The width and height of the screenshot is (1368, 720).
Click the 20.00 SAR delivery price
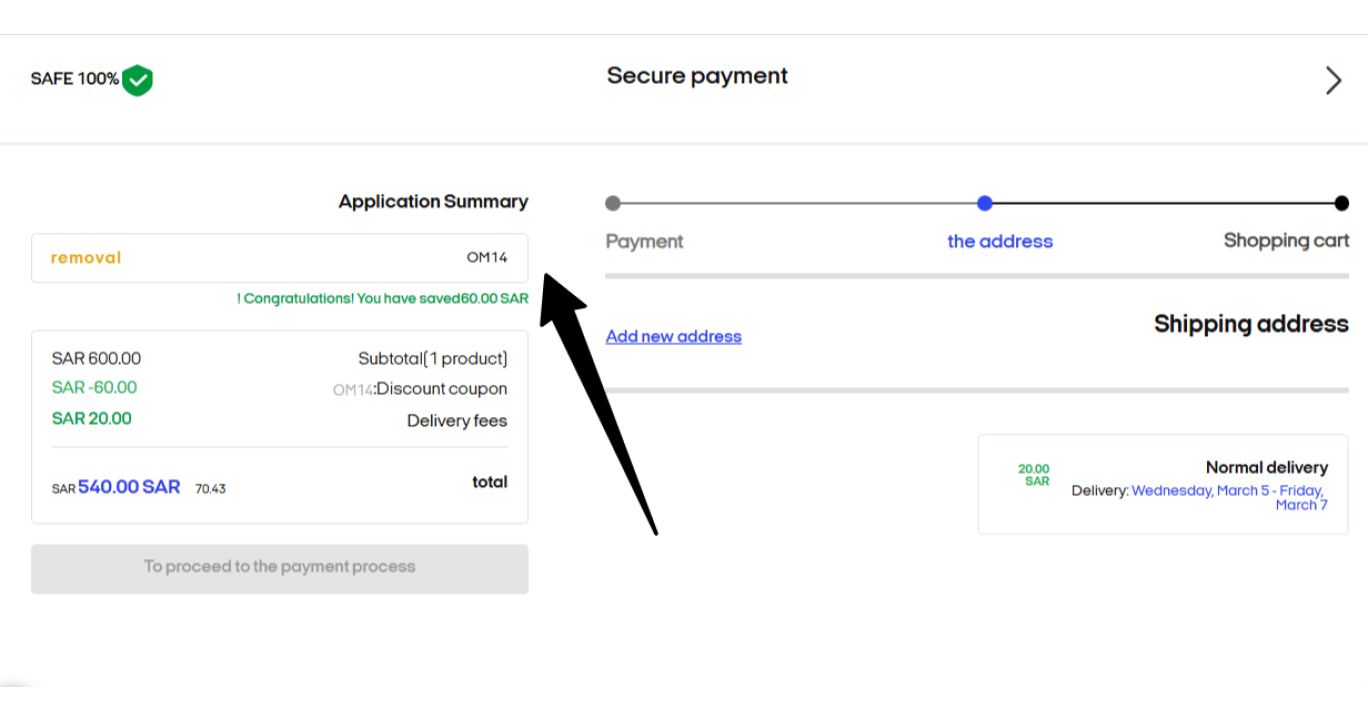tap(1034, 475)
